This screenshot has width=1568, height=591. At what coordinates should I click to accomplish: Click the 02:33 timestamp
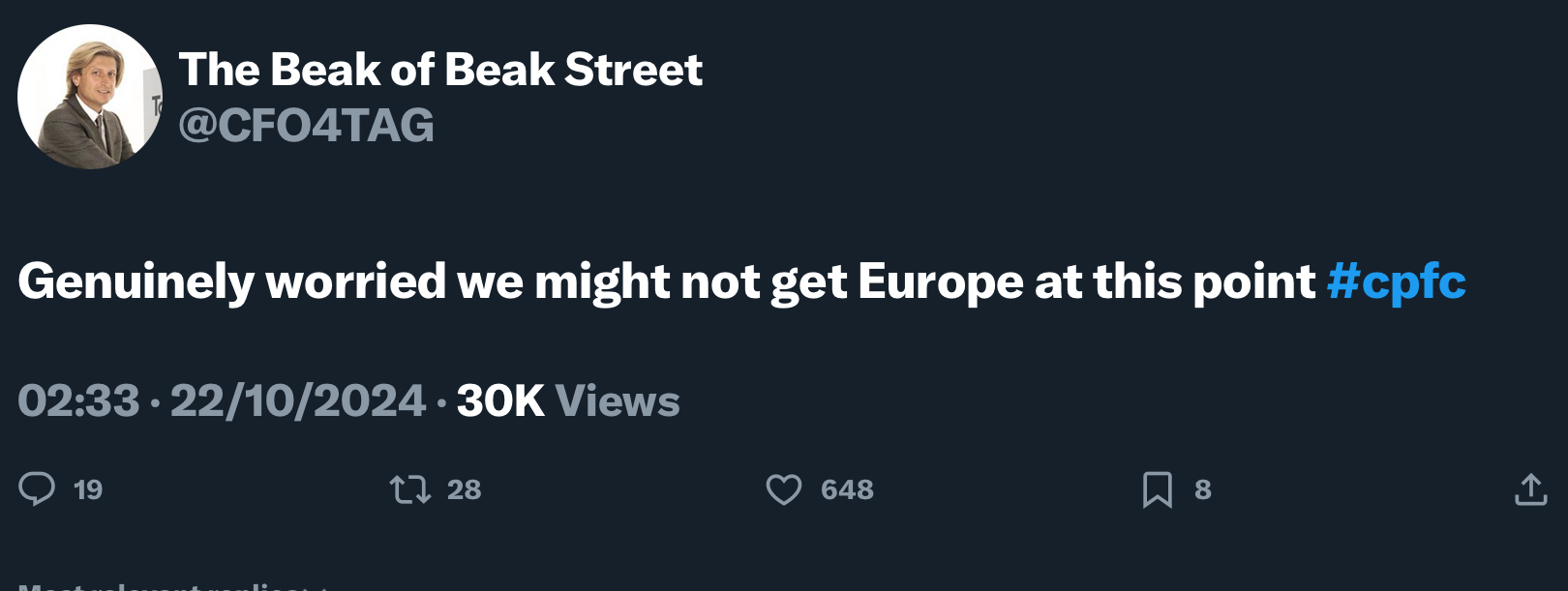click(78, 401)
